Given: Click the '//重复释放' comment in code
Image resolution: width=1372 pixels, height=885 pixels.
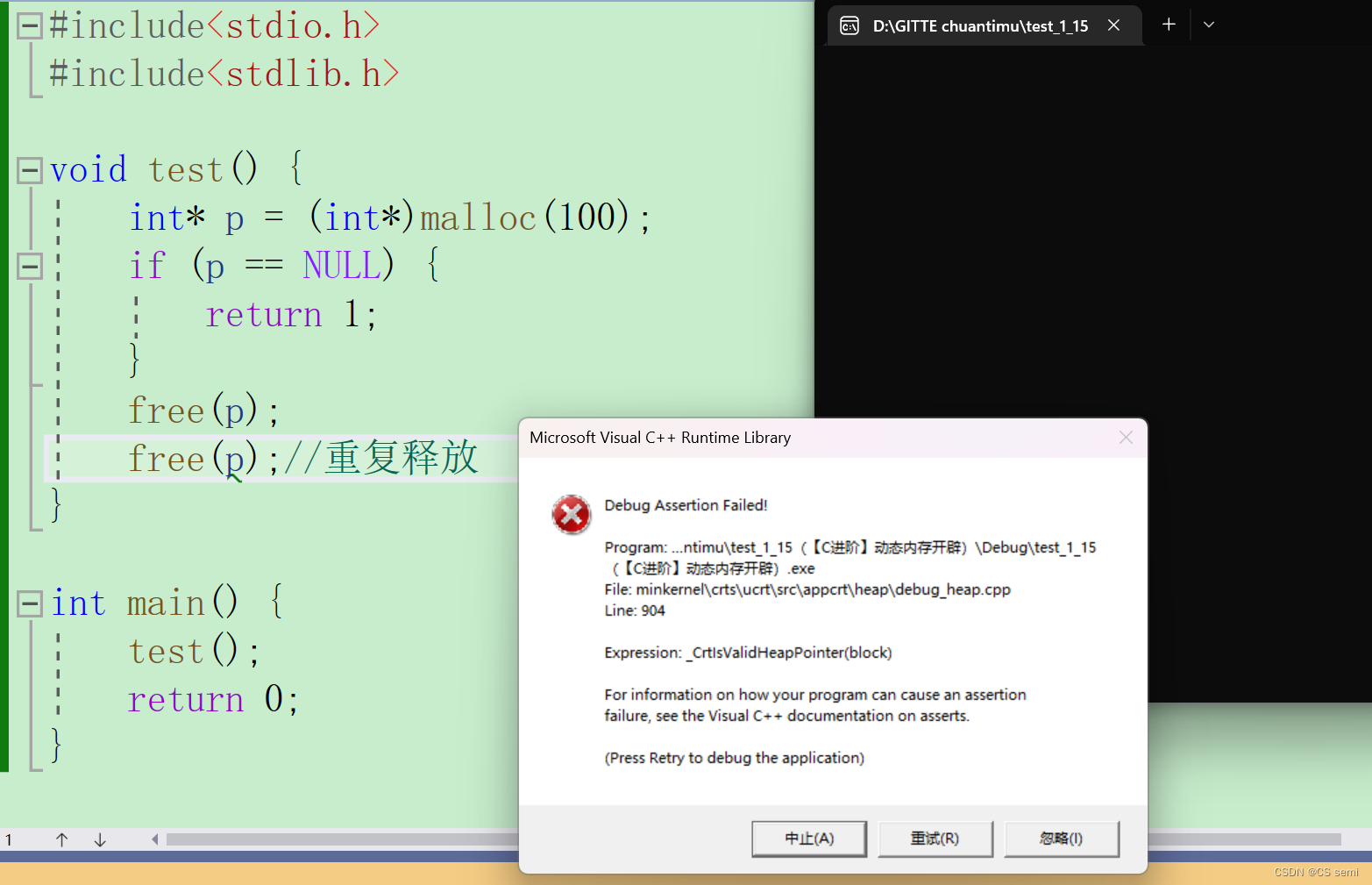Looking at the screenshot, I should click(x=380, y=458).
